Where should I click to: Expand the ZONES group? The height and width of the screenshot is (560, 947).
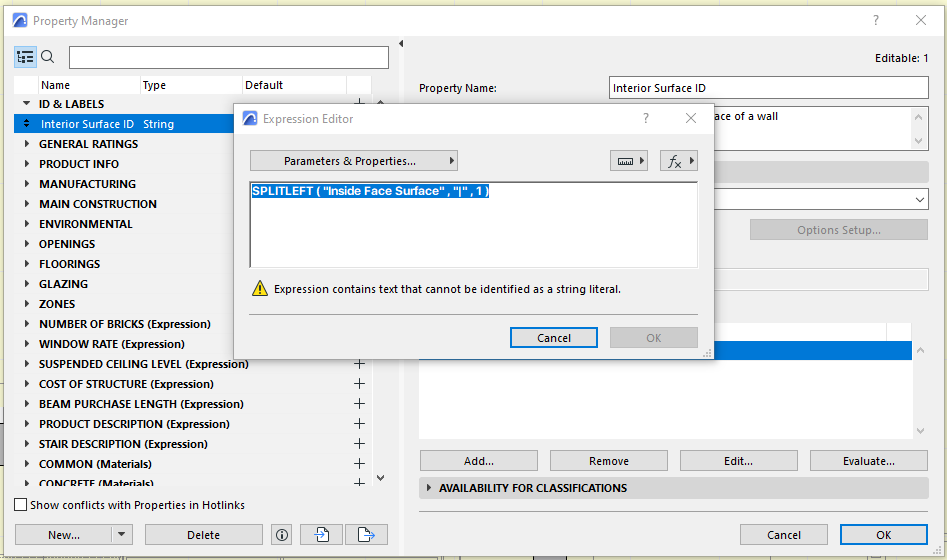[x=27, y=303]
